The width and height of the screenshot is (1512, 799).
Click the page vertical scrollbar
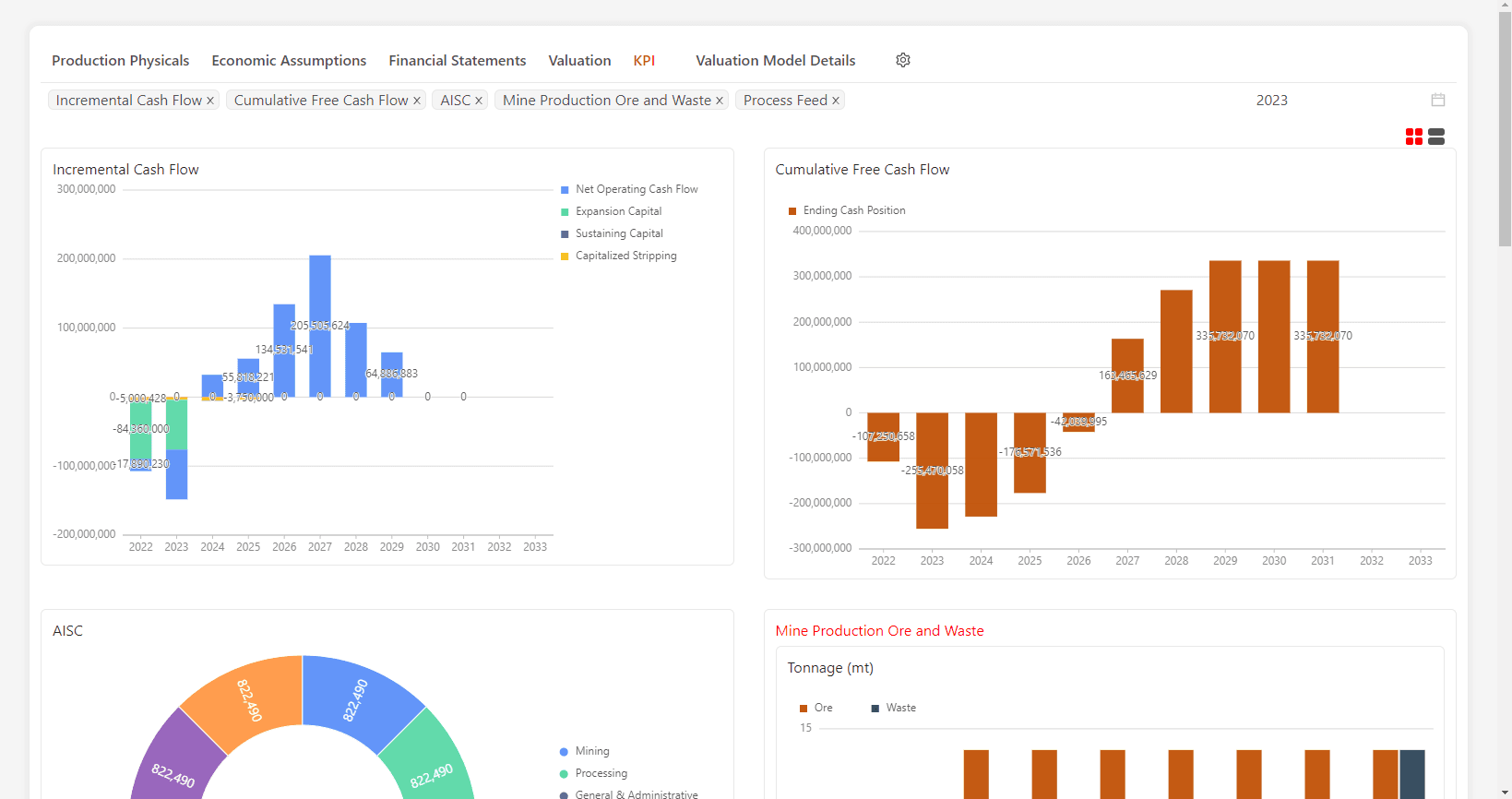(1505, 129)
